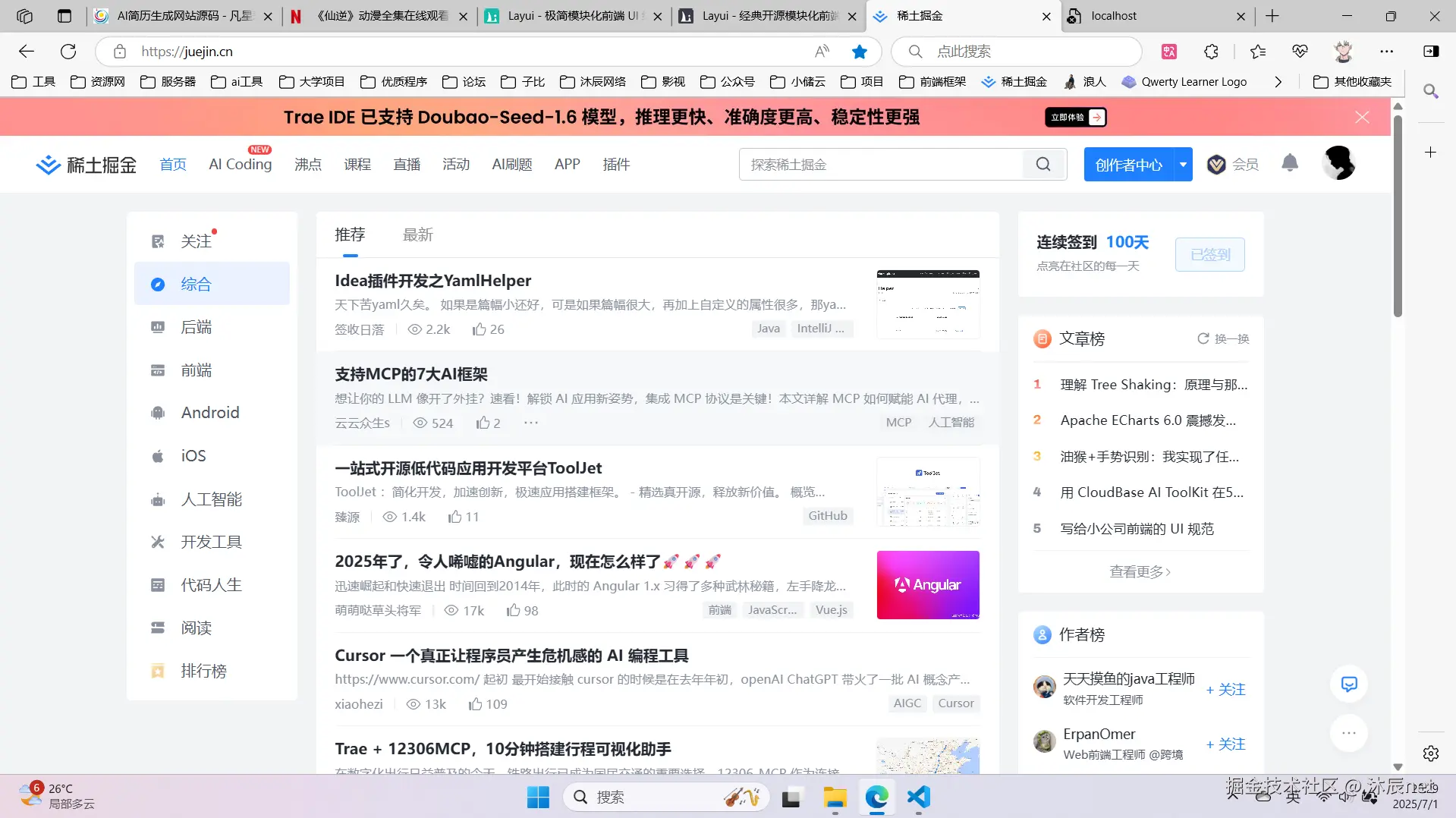This screenshot has height=818, width=1456.
Task: Click the 稀土掘金 site logo
Action: (85, 164)
